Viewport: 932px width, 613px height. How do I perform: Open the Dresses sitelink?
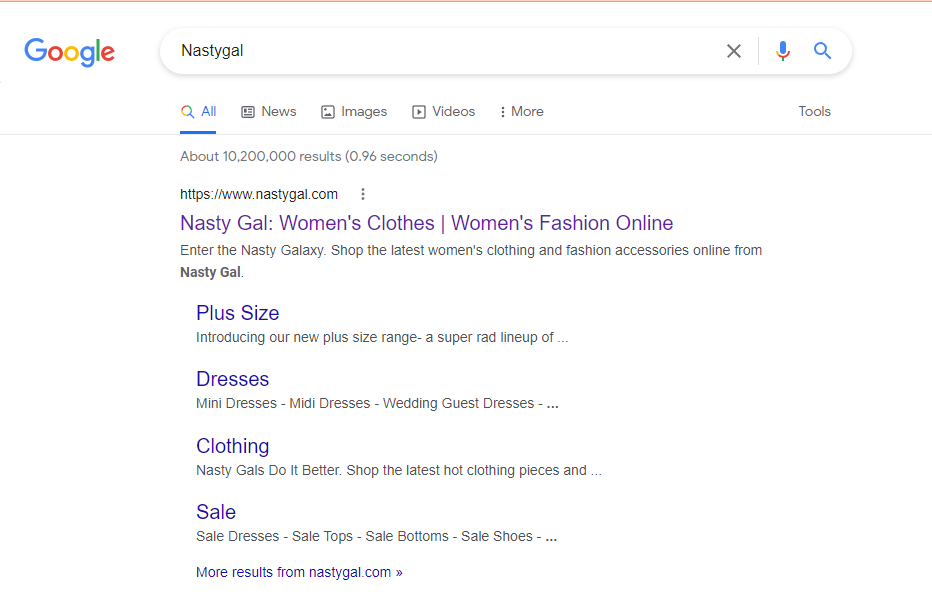(x=232, y=379)
